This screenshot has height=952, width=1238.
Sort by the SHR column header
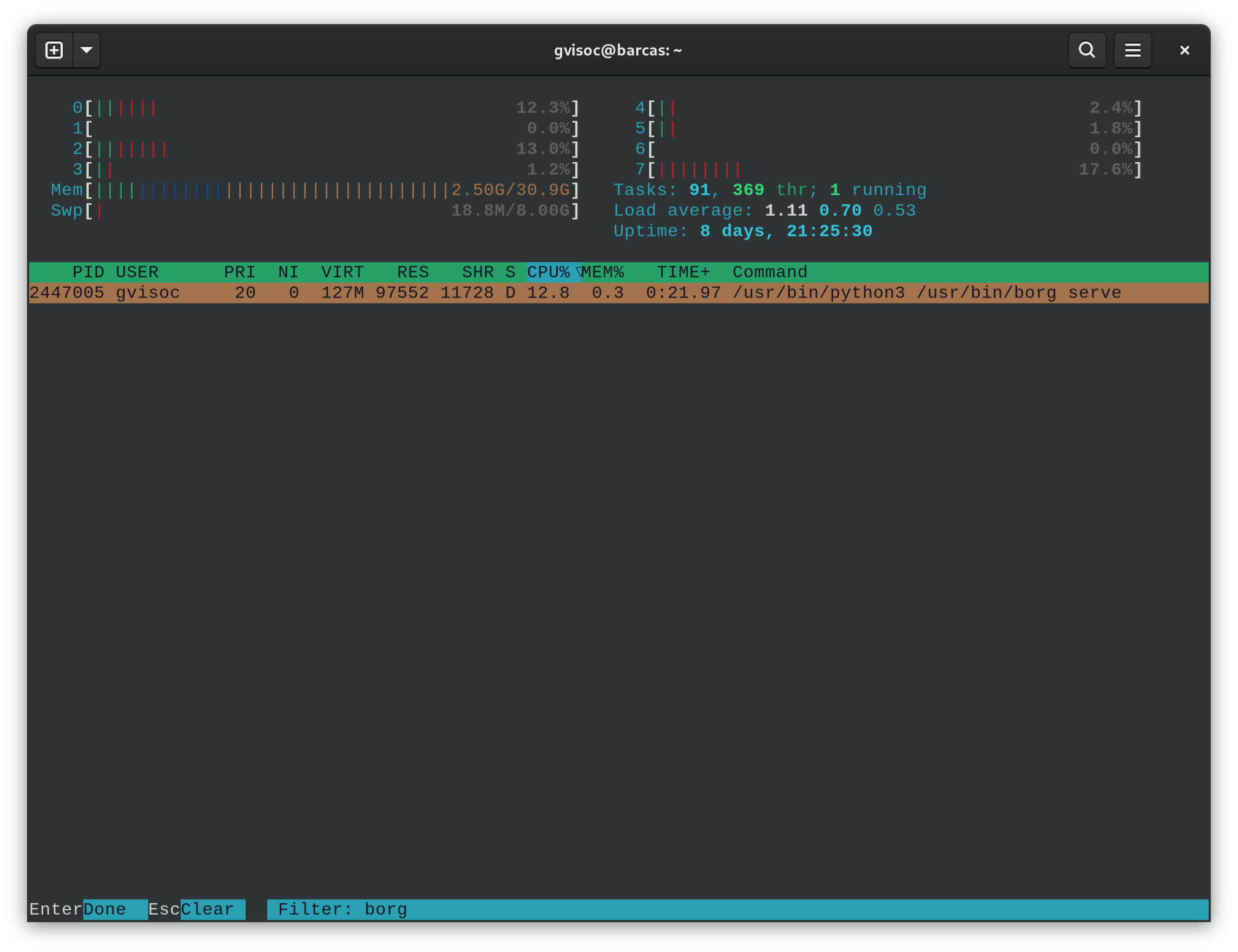477,272
